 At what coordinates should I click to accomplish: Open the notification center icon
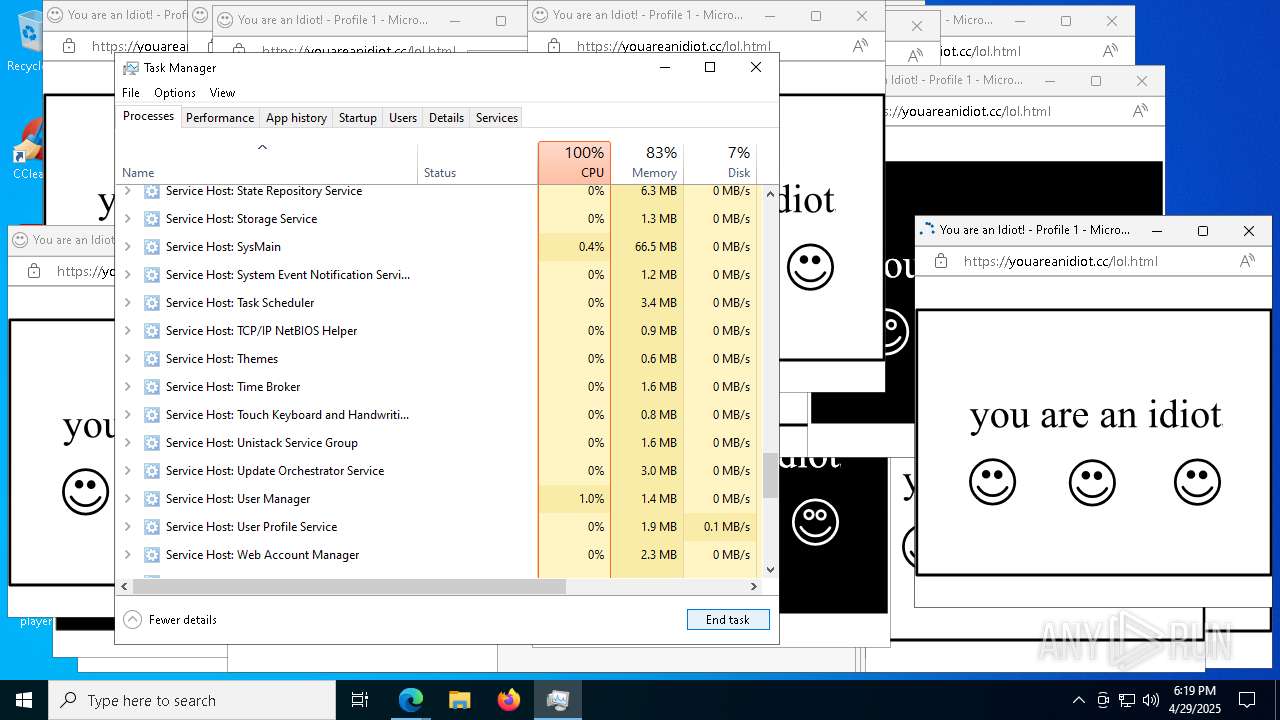pyautogui.click(x=1247, y=700)
